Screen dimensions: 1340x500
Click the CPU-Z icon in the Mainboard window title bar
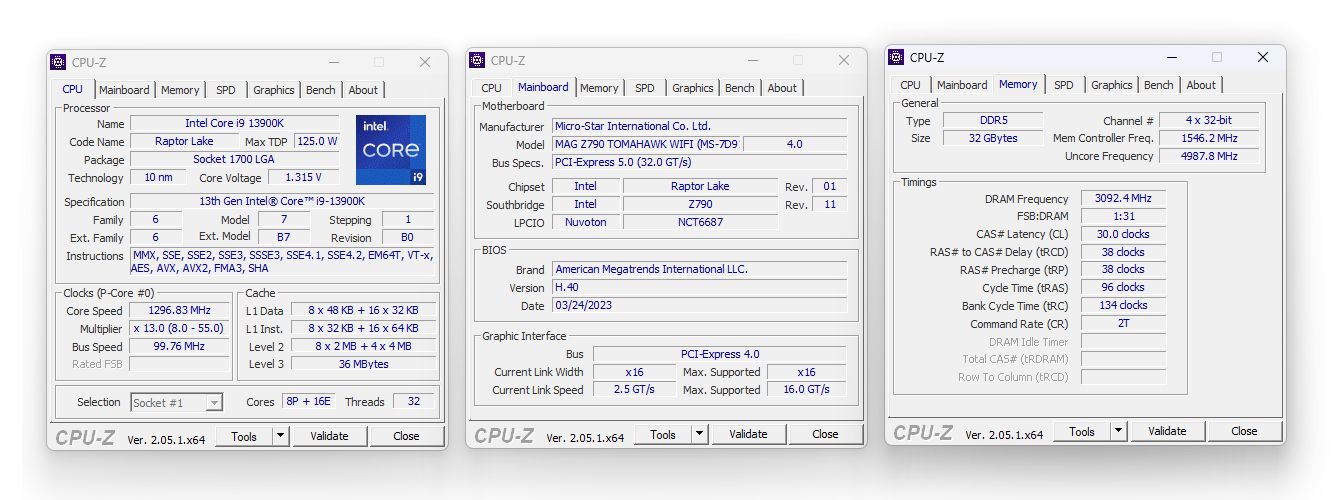[x=478, y=60]
